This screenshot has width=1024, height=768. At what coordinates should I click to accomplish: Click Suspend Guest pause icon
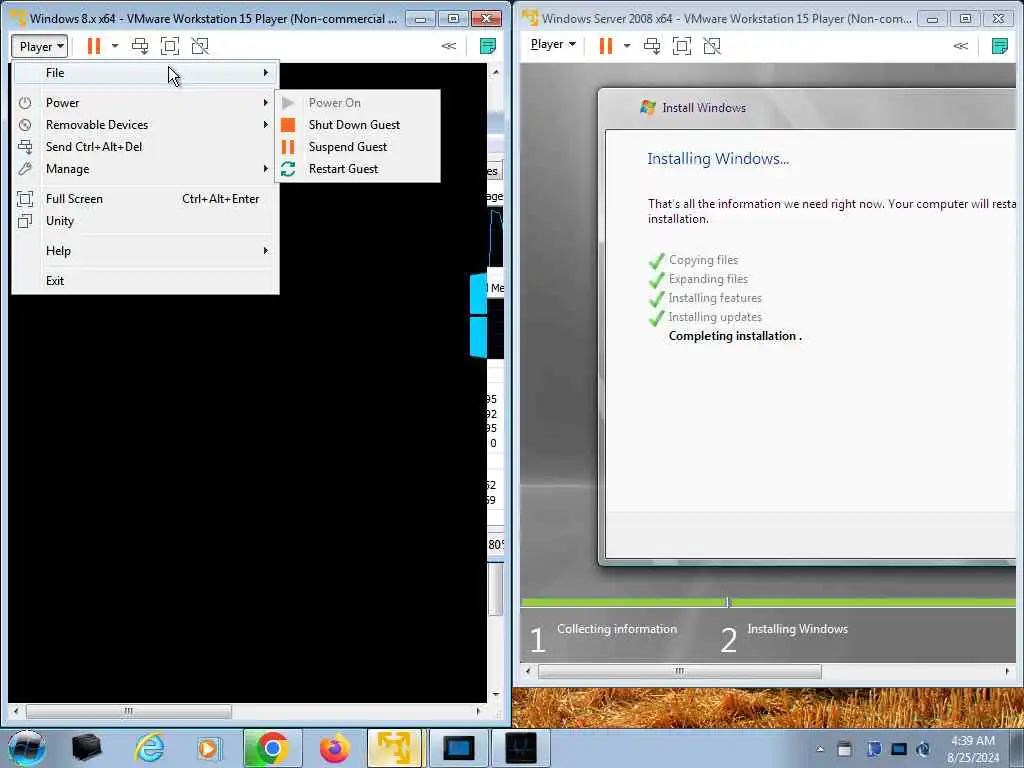(x=288, y=147)
